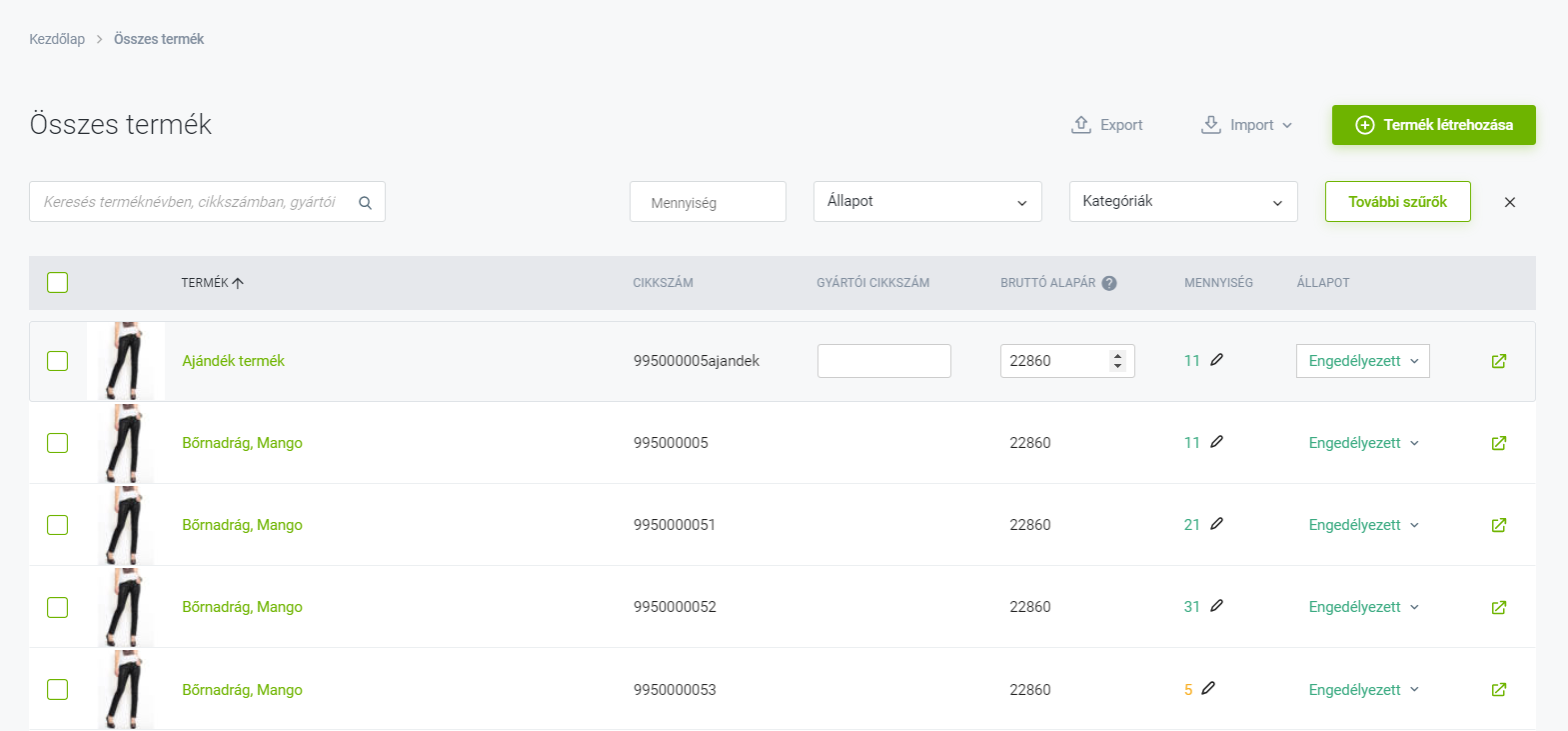Expand the Import dropdown menu
Viewport: 1568px width, 731px height.
[1246, 125]
